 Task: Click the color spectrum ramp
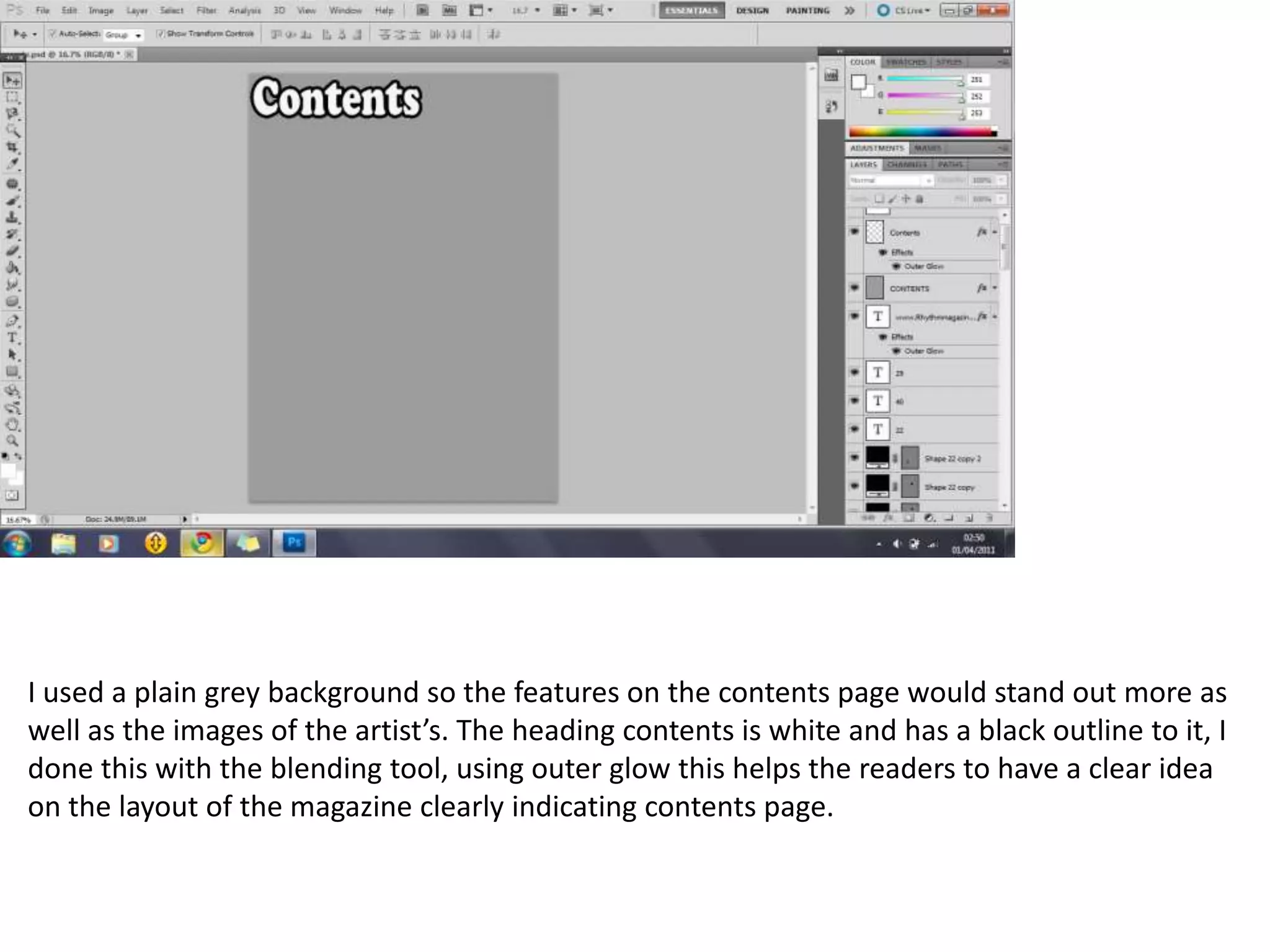point(922,131)
